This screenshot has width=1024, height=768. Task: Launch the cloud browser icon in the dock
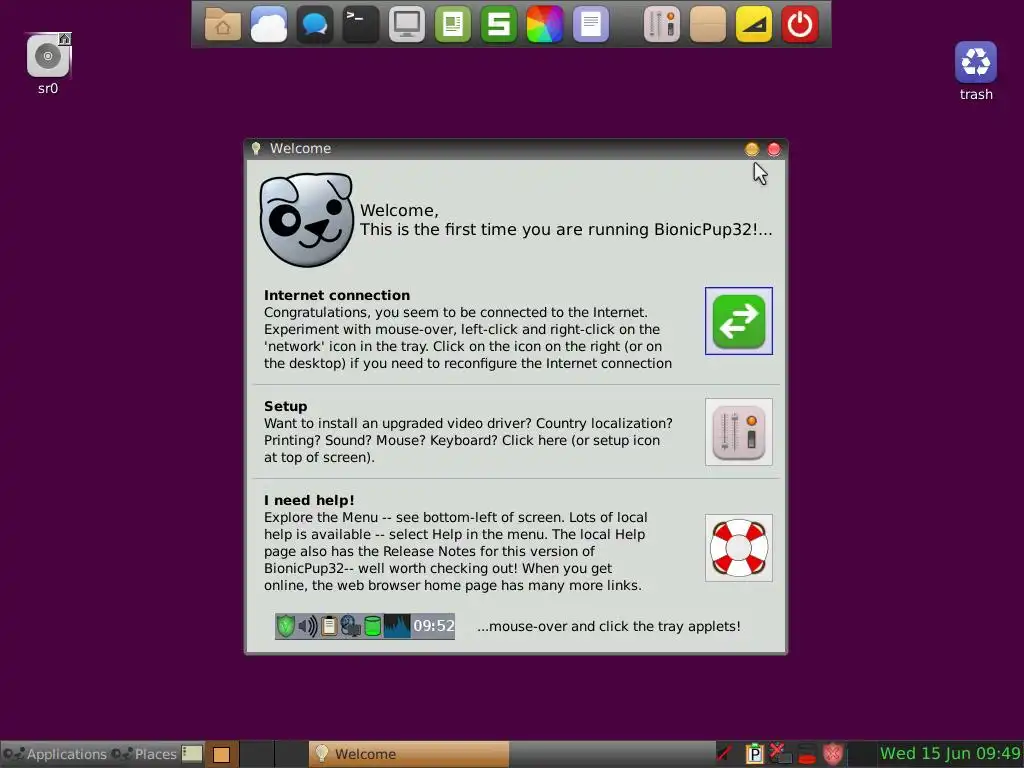pos(268,25)
